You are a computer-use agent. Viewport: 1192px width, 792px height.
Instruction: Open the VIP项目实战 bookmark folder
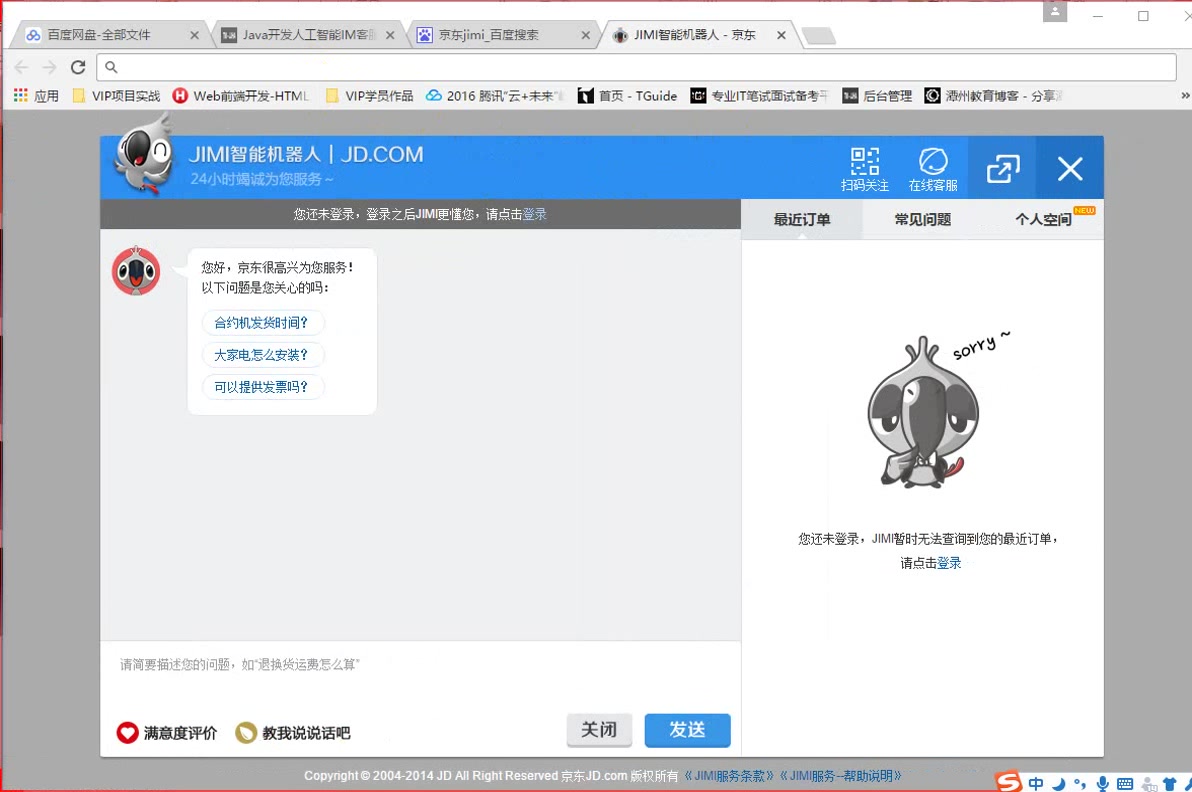click(x=116, y=96)
